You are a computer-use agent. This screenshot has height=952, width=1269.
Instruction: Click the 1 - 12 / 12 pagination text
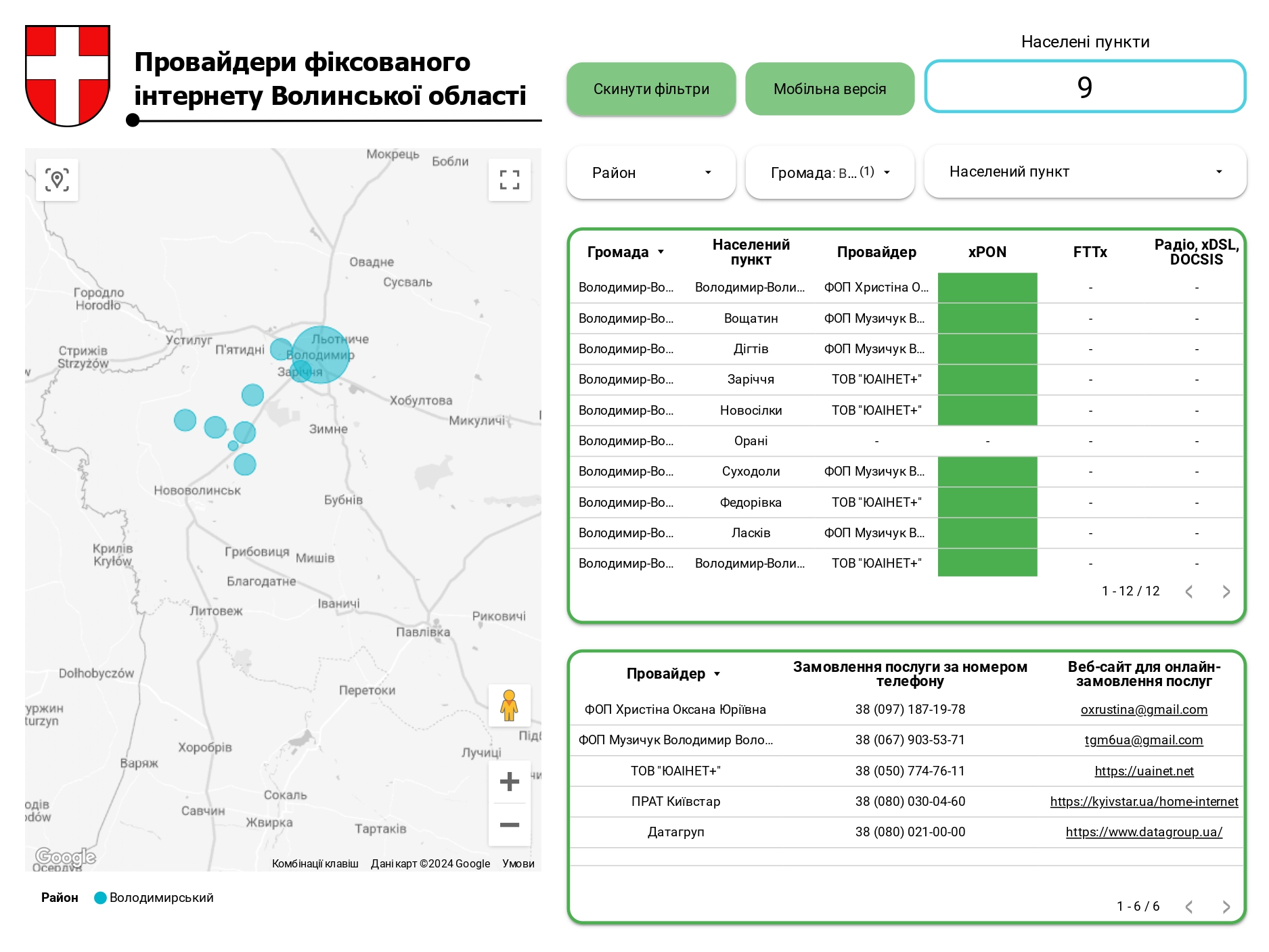click(x=1130, y=591)
